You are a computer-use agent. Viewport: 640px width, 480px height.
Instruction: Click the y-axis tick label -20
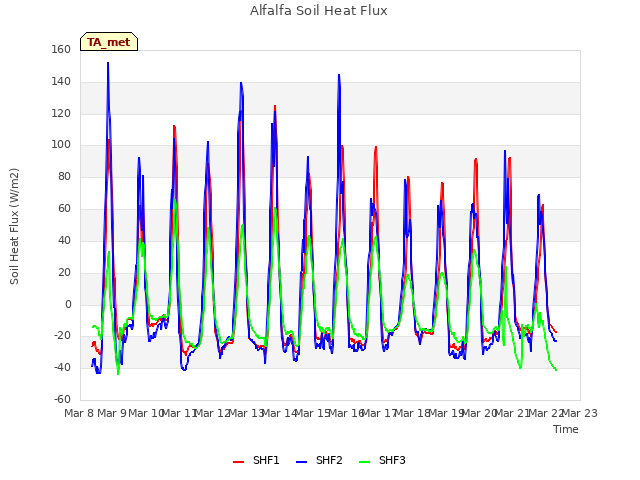coord(62,336)
